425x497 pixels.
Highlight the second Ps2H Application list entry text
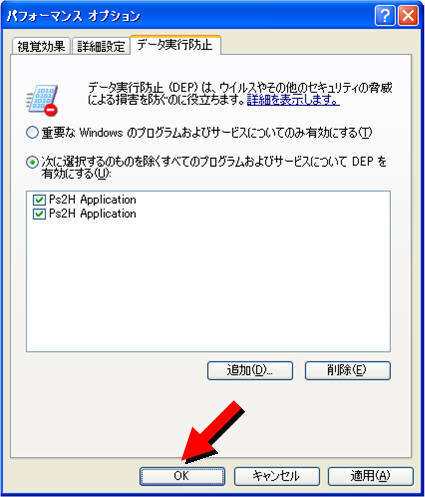[92, 213]
